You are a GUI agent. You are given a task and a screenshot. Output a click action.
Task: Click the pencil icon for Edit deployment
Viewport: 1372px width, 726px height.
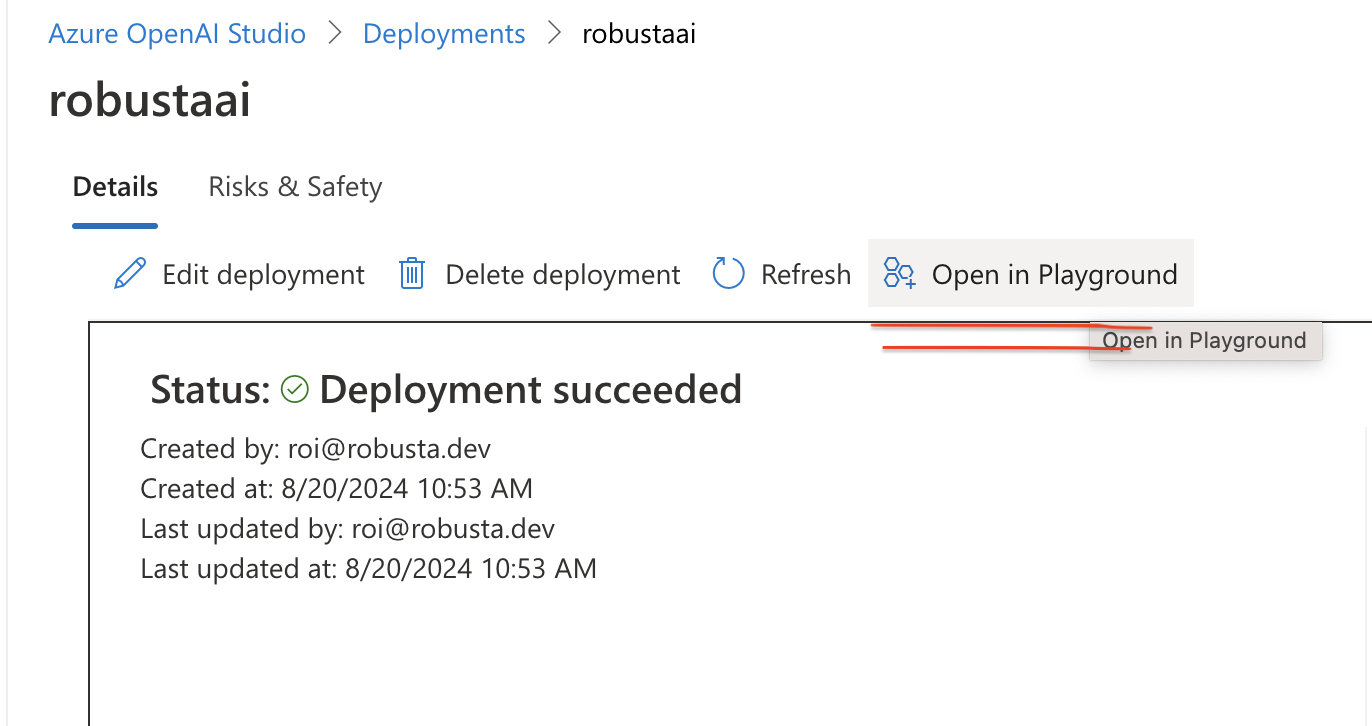click(130, 274)
